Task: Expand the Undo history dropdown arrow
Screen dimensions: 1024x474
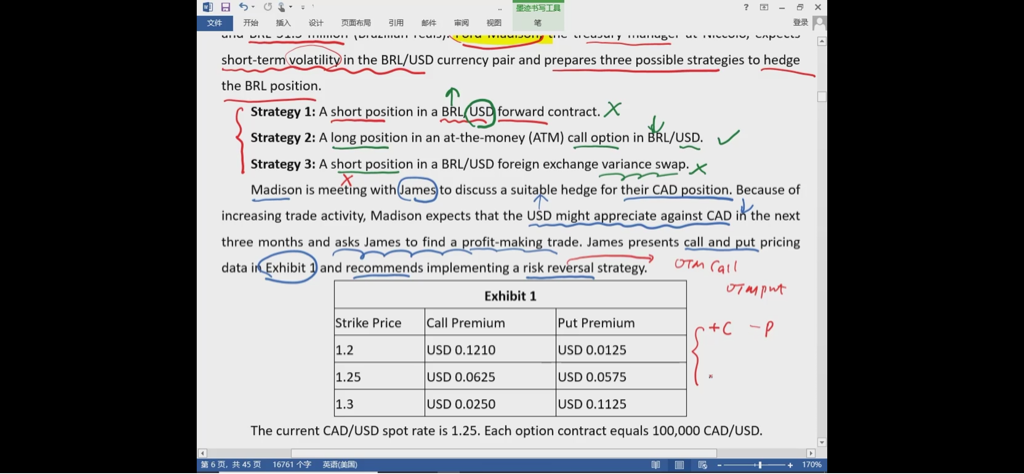Action: coord(253,7)
